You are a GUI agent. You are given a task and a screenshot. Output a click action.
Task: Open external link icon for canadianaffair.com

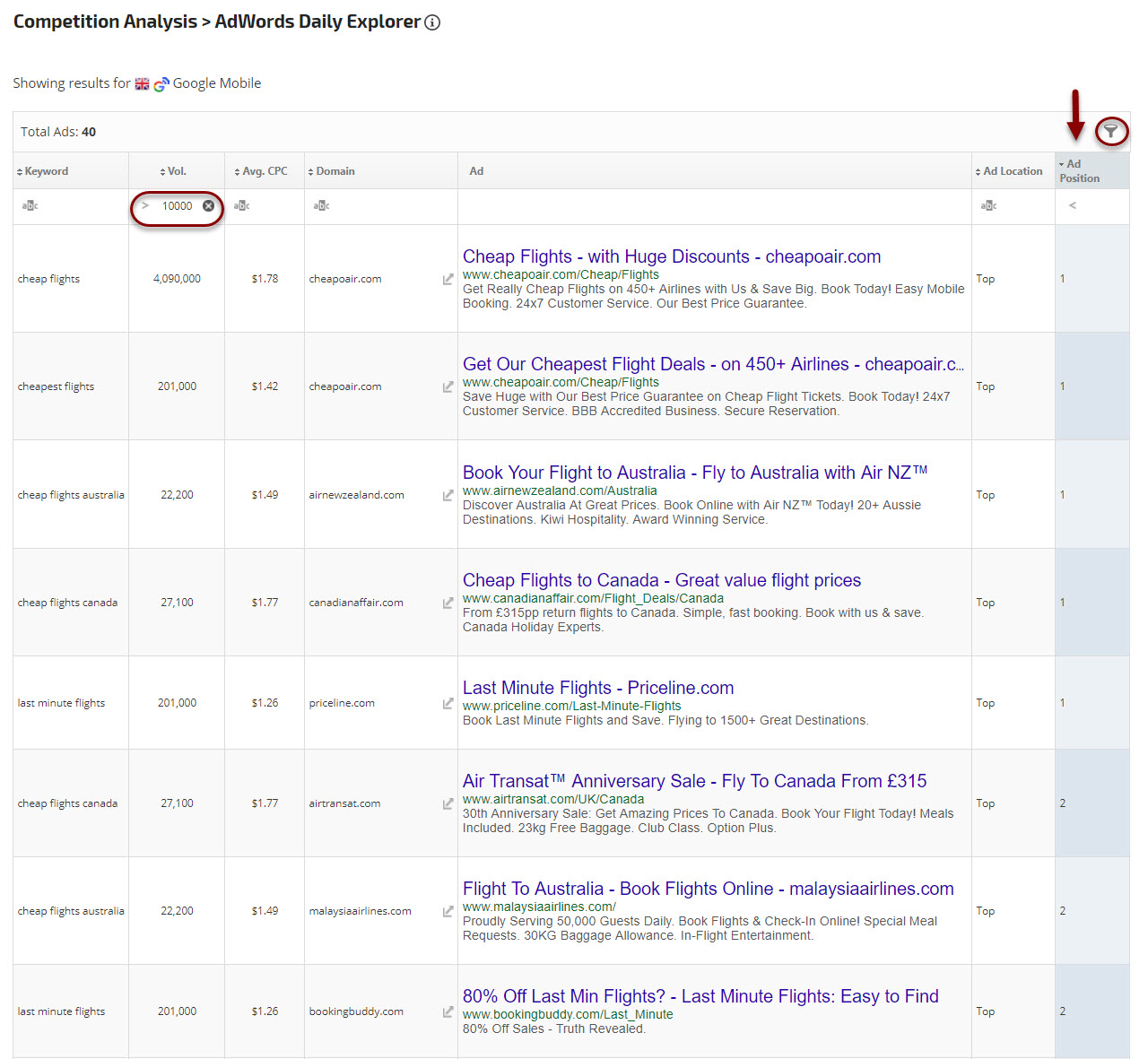pos(448,603)
